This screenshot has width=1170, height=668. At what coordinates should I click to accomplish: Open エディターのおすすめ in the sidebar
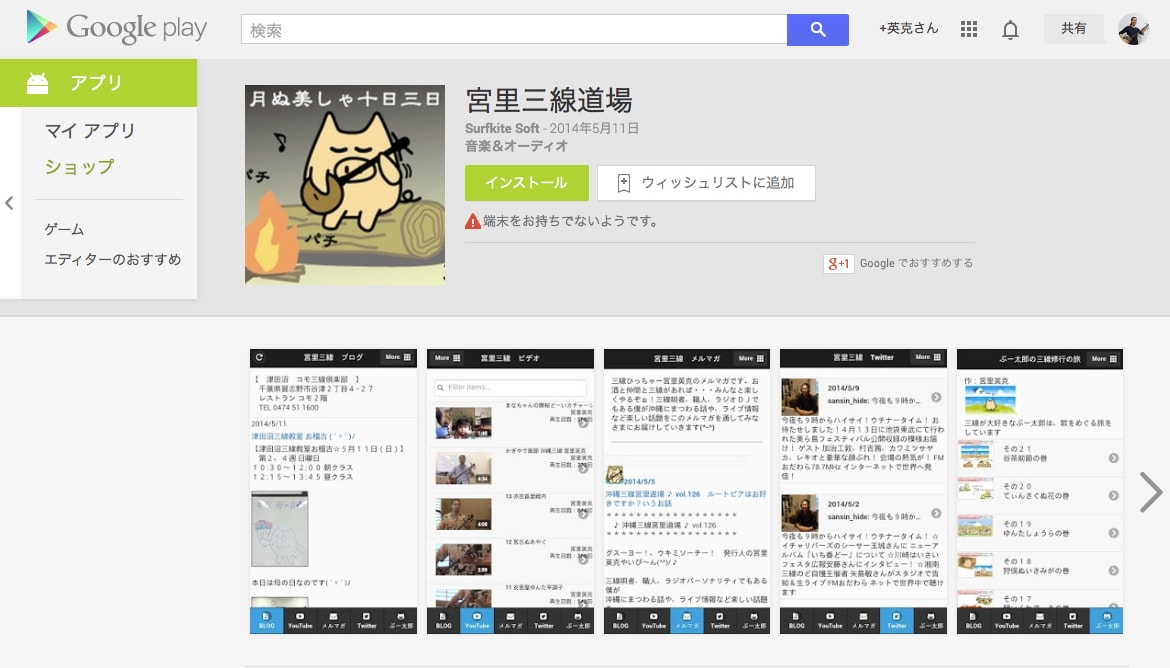click(x=113, y=259)
